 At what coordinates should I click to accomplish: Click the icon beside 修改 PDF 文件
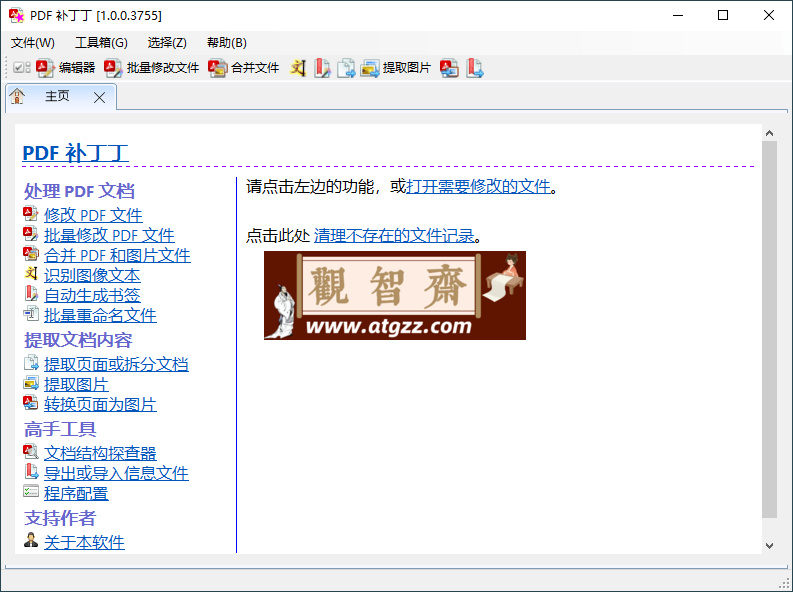(31, 214)
